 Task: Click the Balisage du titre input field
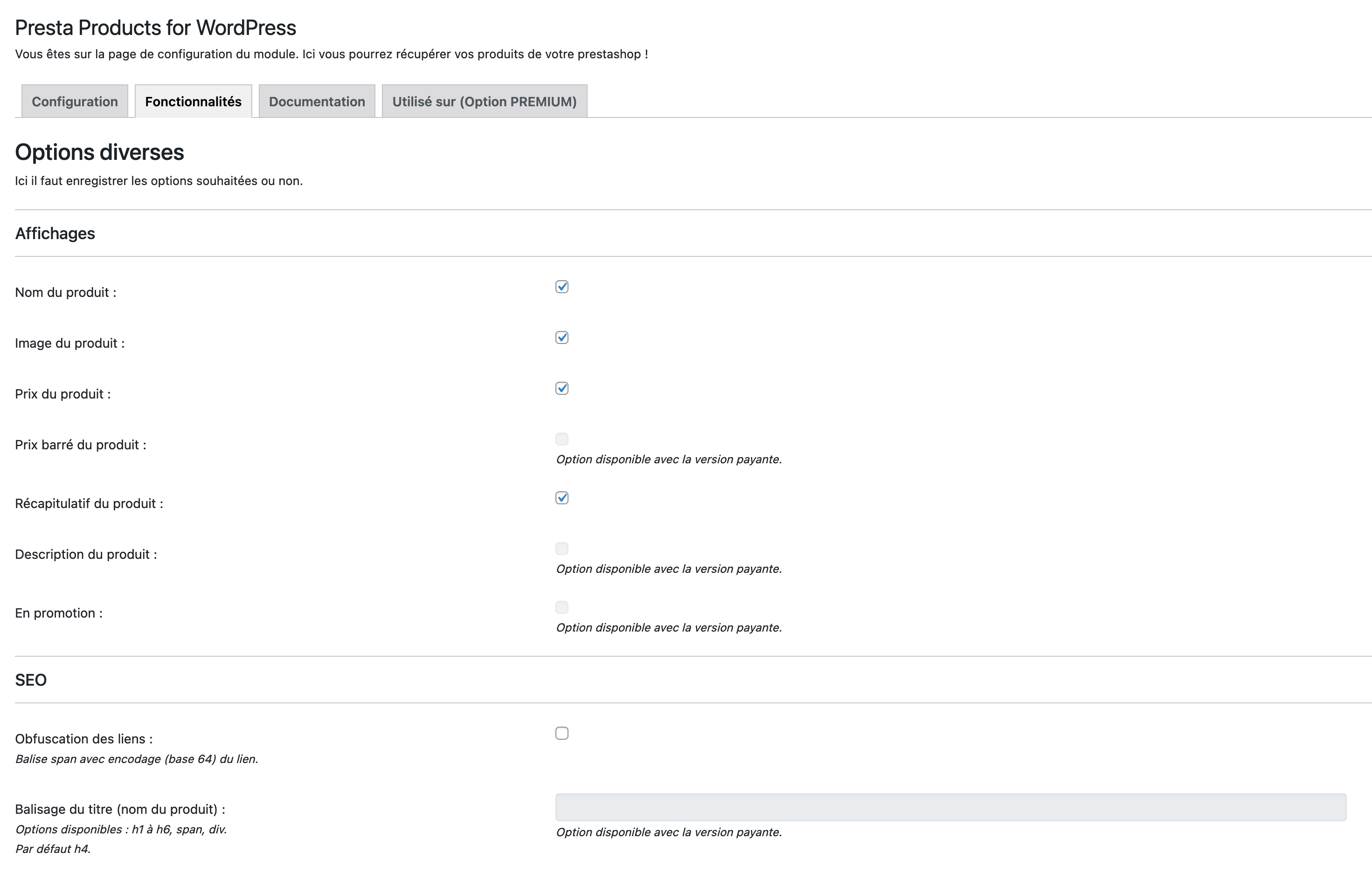(x=951, y=807)
